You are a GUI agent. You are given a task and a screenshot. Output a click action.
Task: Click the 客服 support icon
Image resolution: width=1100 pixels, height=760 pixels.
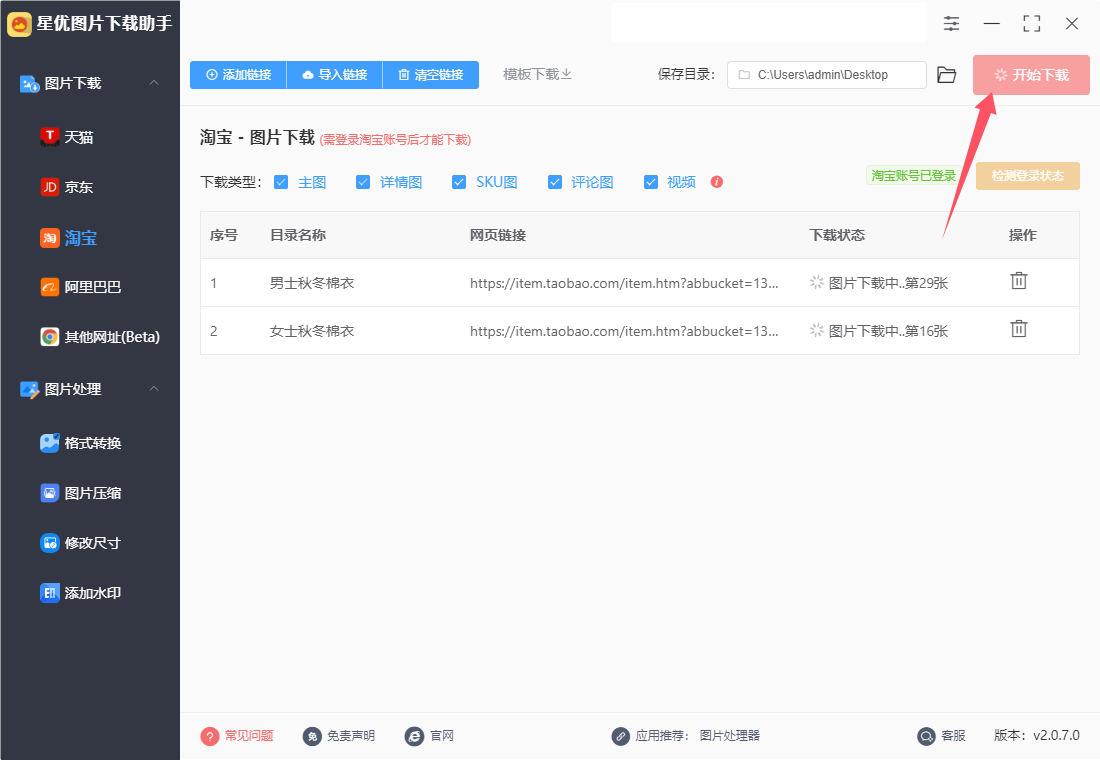927,736
